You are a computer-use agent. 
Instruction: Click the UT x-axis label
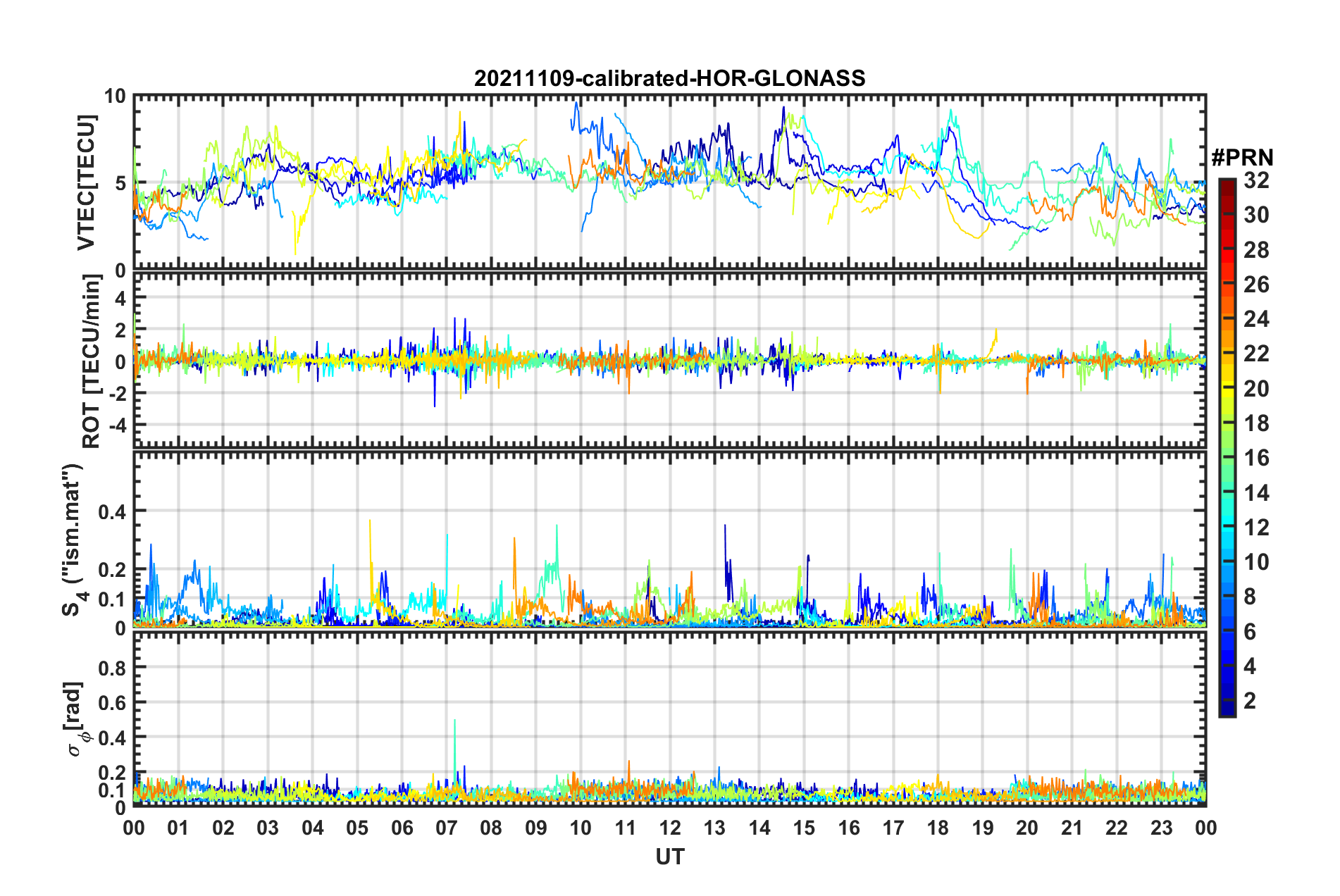(669, 857)
